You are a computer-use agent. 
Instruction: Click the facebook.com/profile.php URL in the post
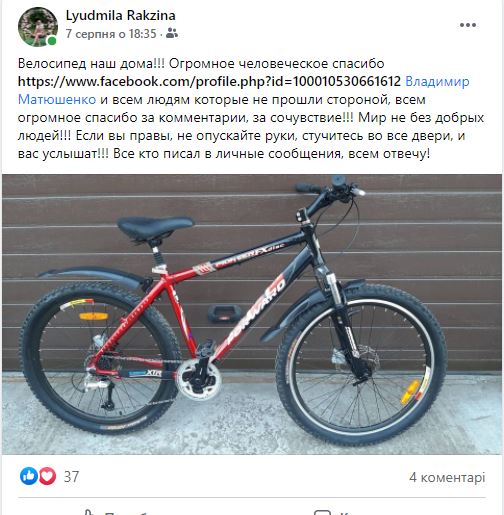[x=209, y=81]
